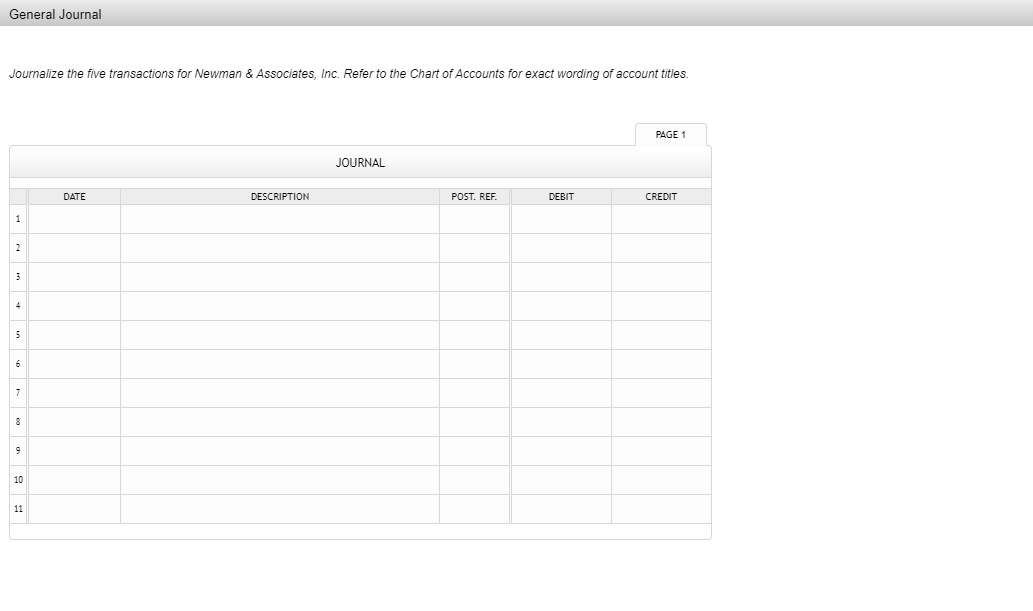This screenshot has width=1033, height=611.
Task: Click row number 6 label
Action: point(18,364)
